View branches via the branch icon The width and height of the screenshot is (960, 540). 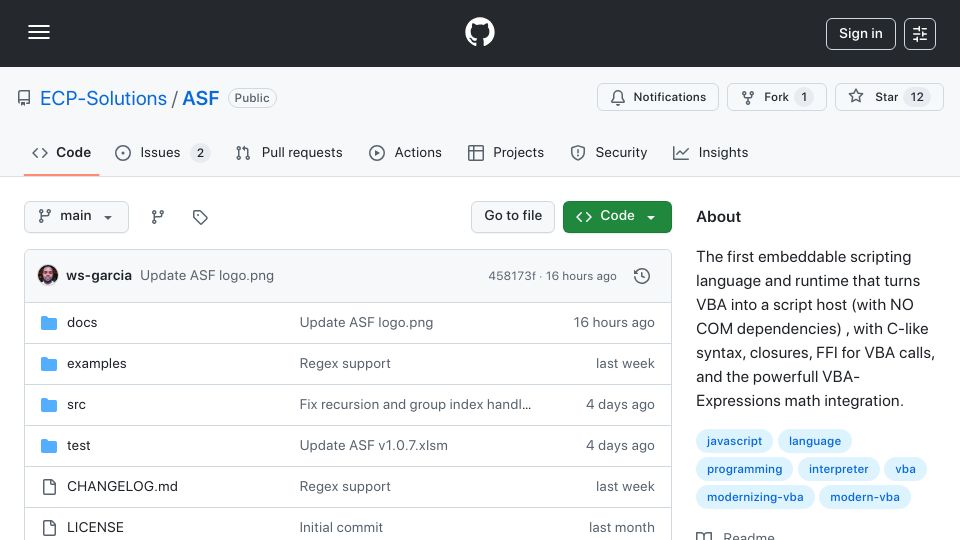[x=158, y=217]
